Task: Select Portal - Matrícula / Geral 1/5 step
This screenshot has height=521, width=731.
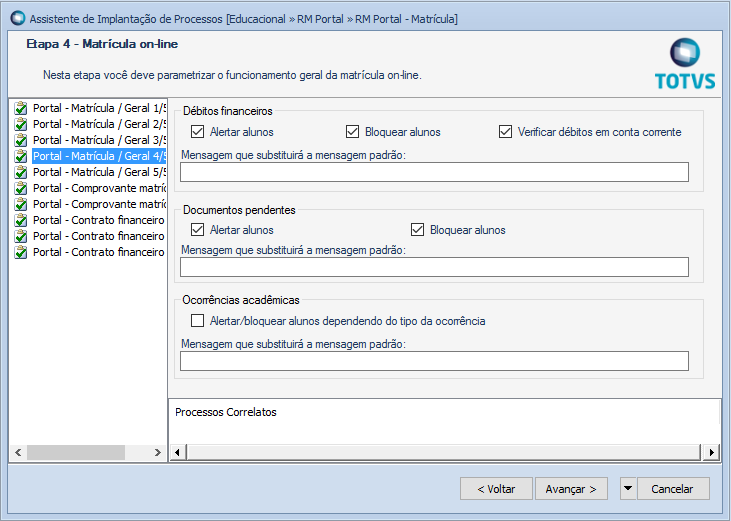Action: [99, 108]
